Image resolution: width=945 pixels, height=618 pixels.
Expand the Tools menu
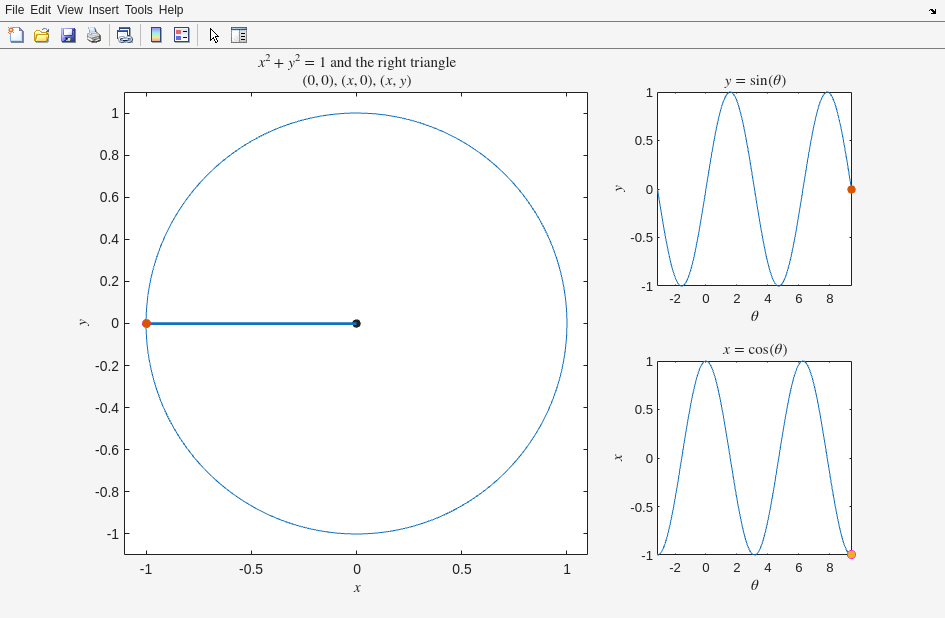[x=138, y=10]
